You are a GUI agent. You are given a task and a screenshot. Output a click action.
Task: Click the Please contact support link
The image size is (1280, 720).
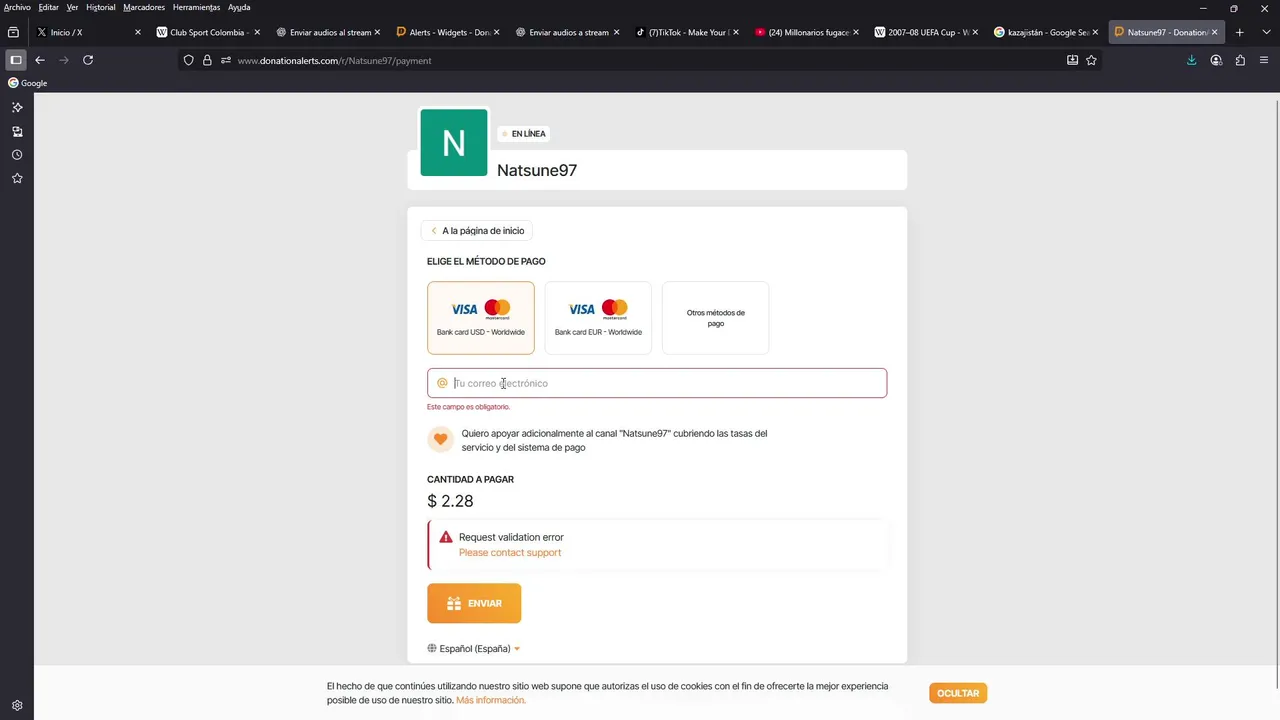(x=510, y=552)
